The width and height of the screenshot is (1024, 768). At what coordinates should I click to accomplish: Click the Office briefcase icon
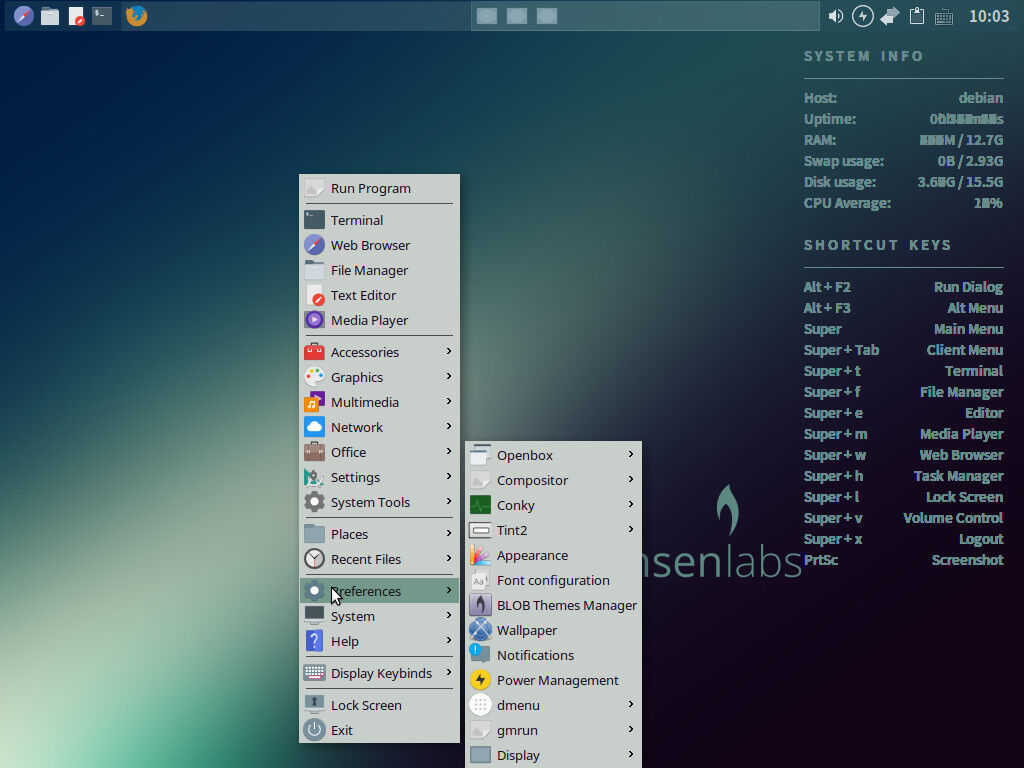click(314, 452)
